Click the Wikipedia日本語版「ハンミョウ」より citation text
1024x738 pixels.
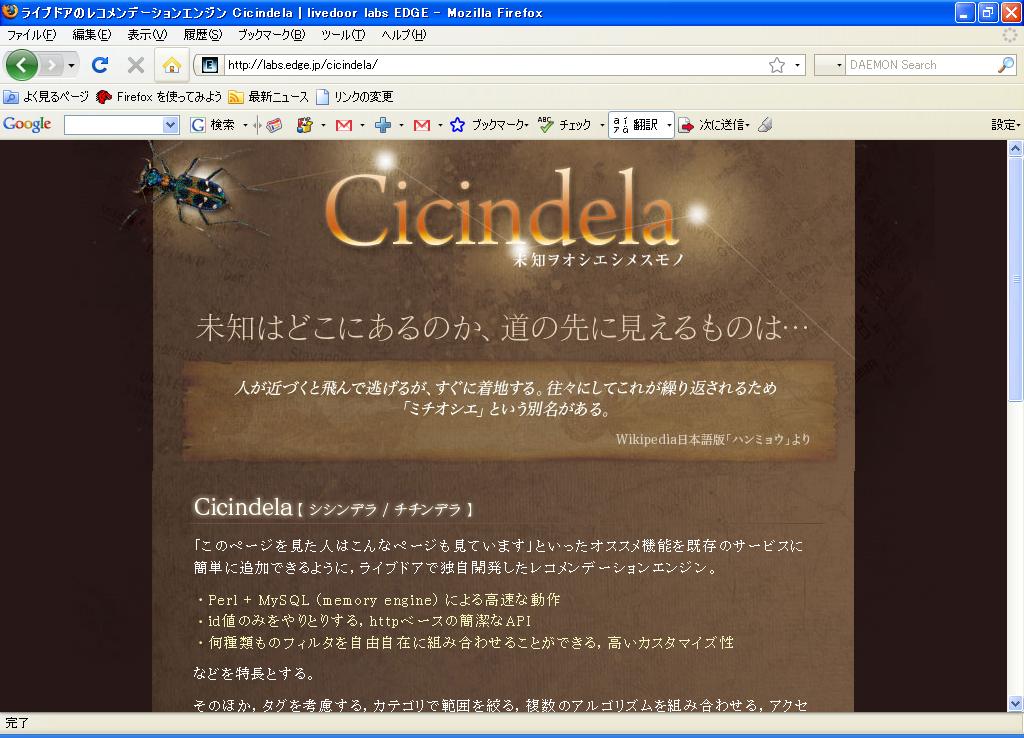point(712,439)
